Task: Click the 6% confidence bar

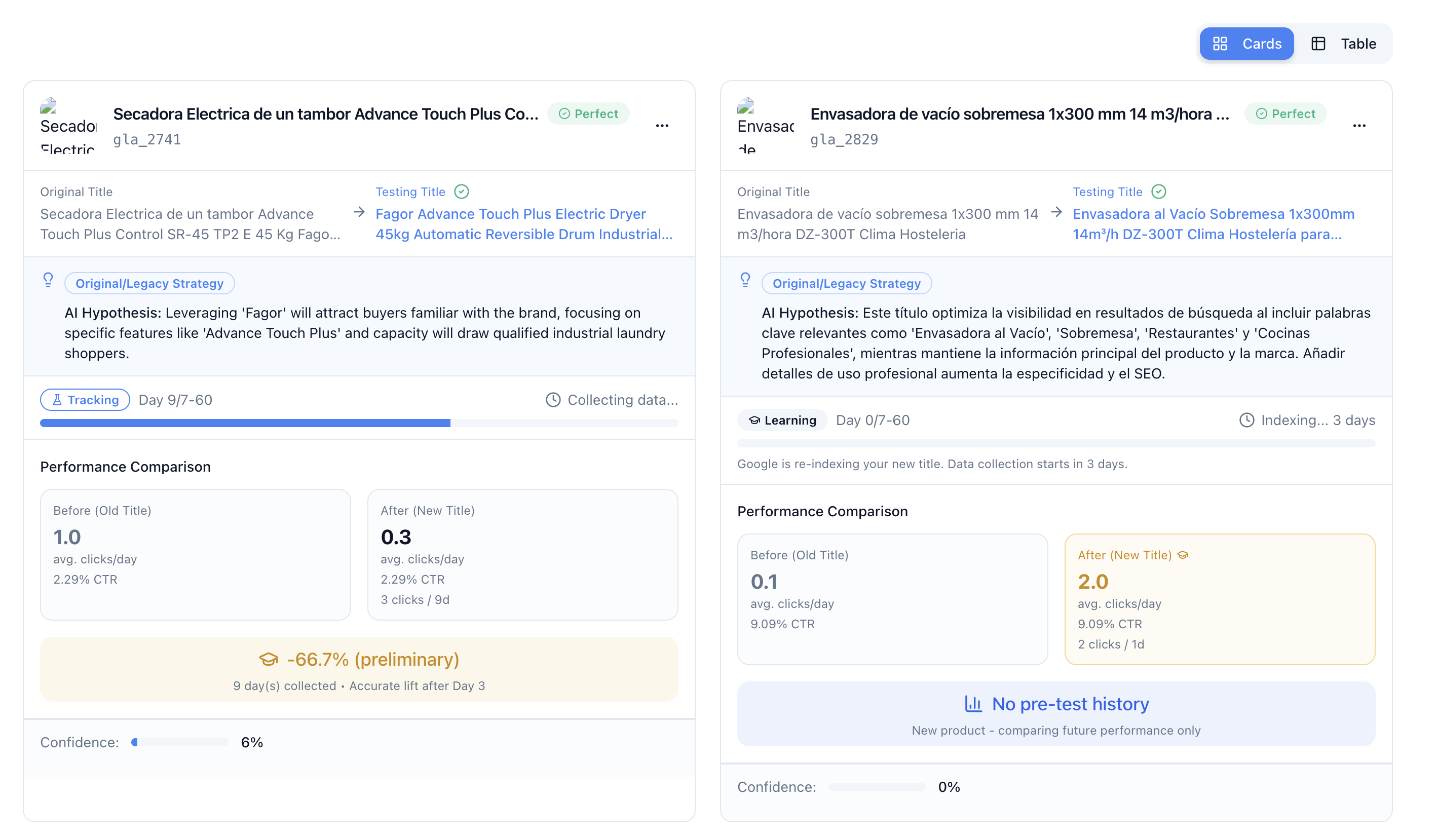Action: click(179, 743)
